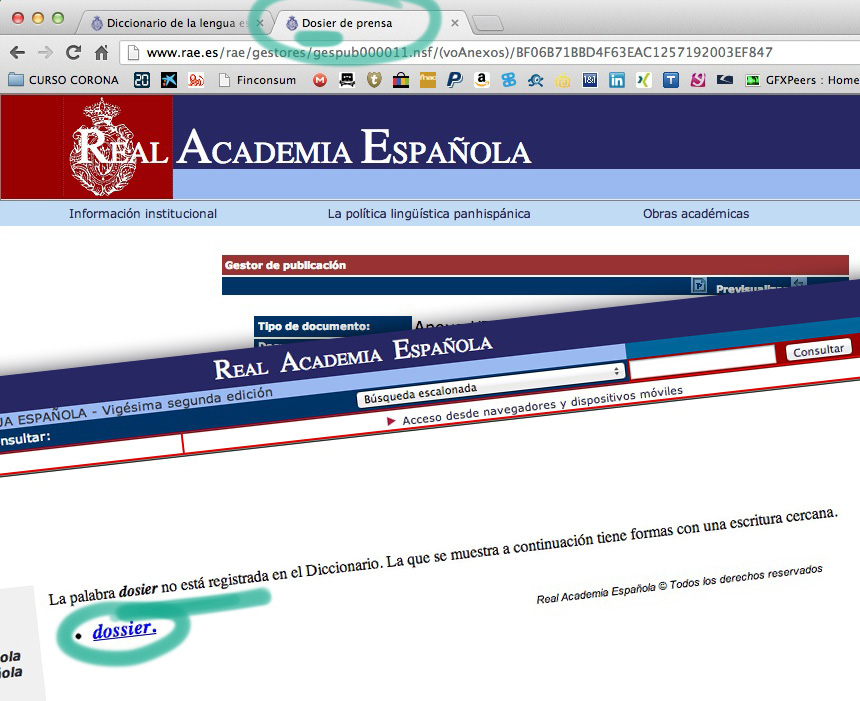
Task: Open the PayPal bookmark icon
Action: [x=454, y=80]
